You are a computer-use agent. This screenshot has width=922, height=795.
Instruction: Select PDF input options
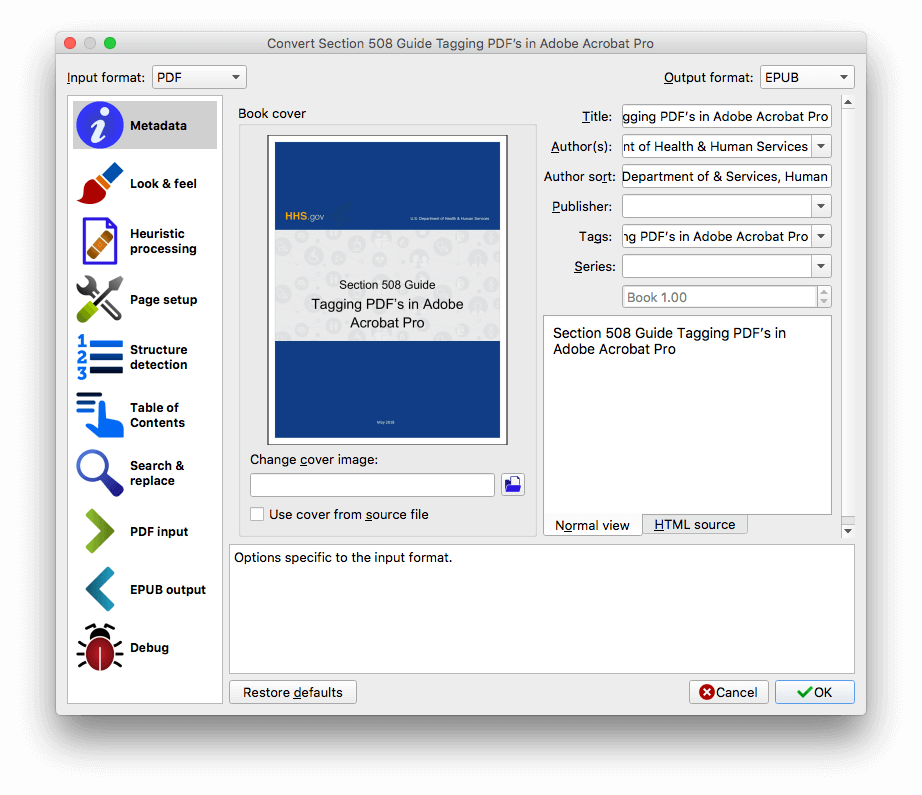click(x=144, y=531)
